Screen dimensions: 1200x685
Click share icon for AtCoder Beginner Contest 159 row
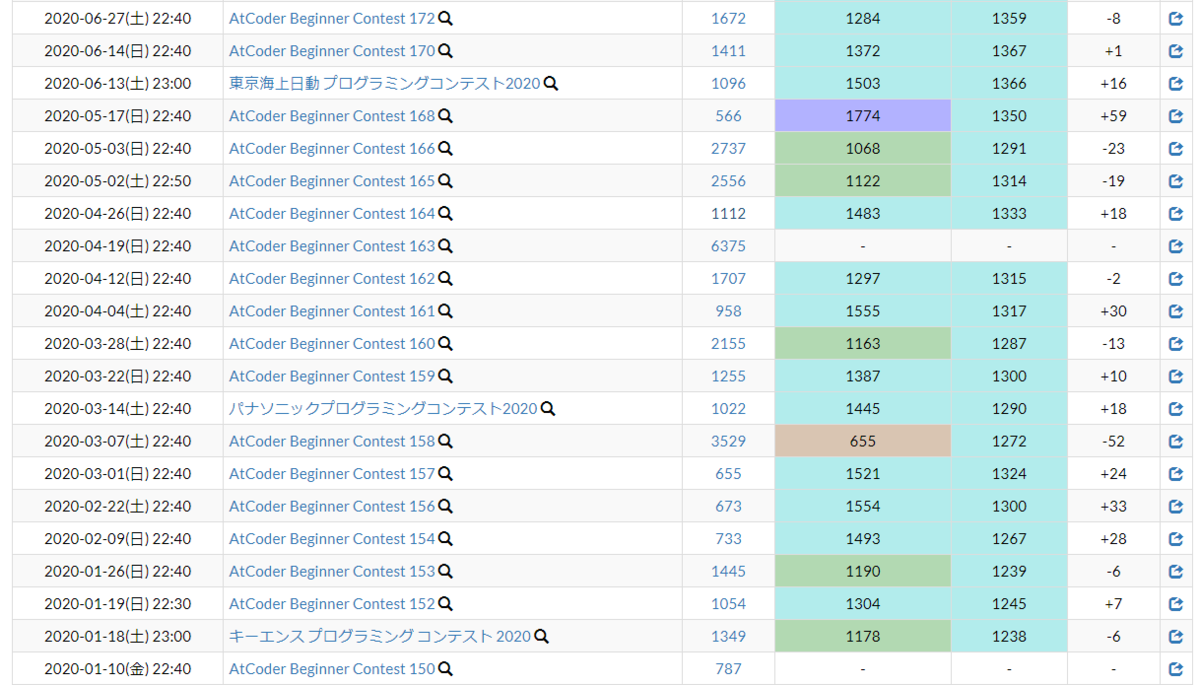tap(1176, 376)
